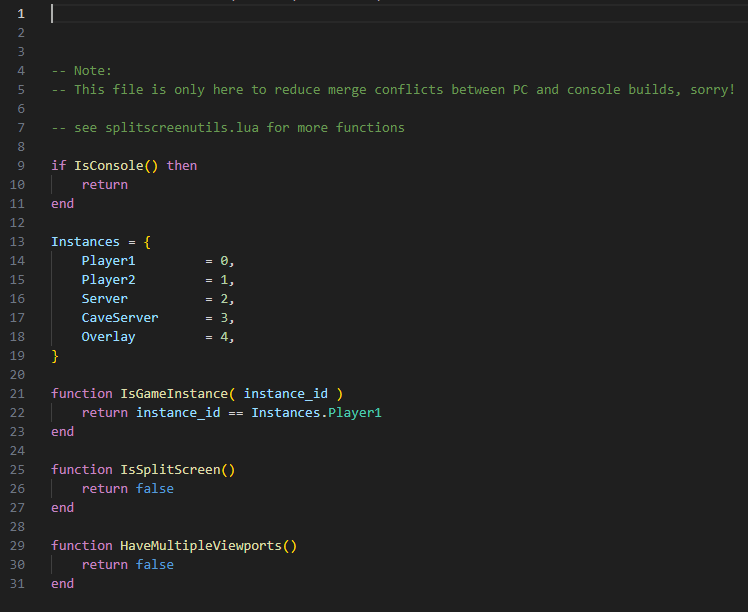Image resolution: width=748 pixels, height=612 pixels.
Task: Click the Server key on line 16
Action: tap(104, 299)
